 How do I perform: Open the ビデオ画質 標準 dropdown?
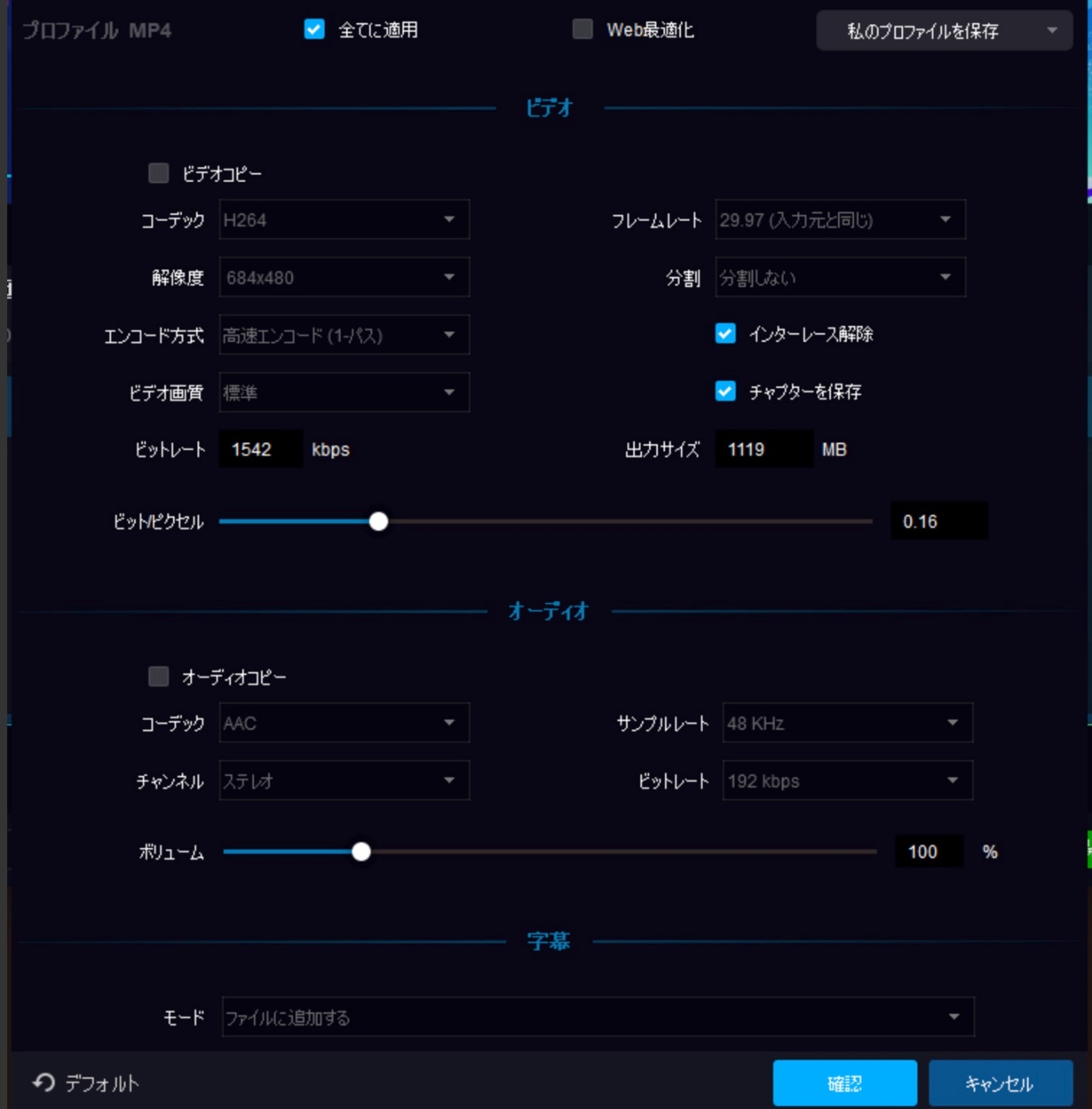pyautogui.click(x=344, y=393)
